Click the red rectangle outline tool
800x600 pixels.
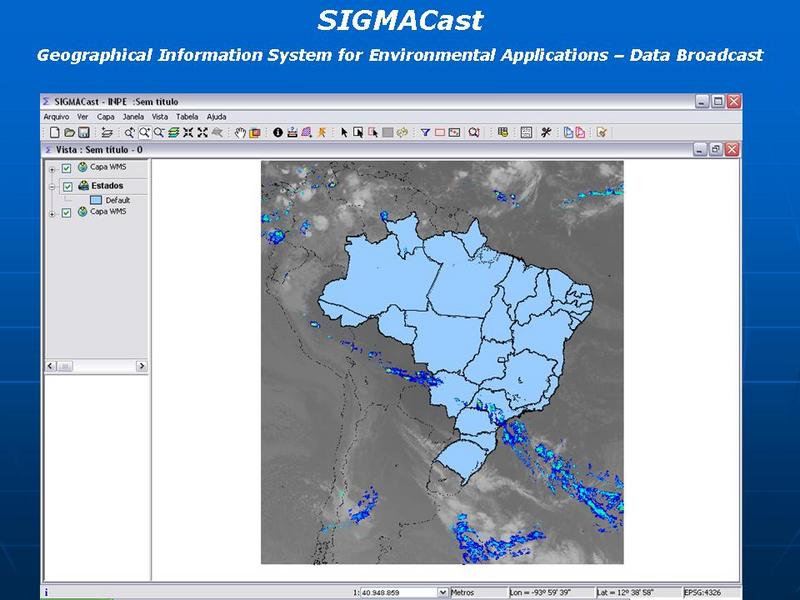(x=440, y=133)
